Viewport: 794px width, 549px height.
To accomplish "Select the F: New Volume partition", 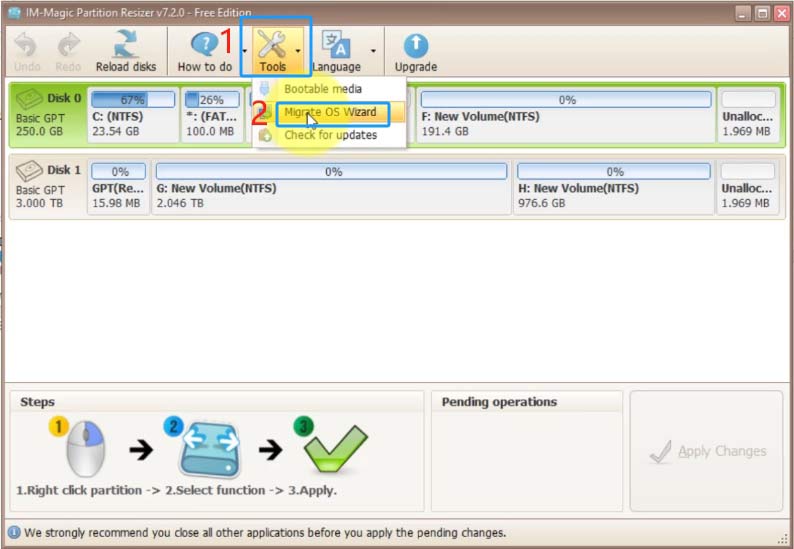I will pyautogui.click(x=566, y=114).
